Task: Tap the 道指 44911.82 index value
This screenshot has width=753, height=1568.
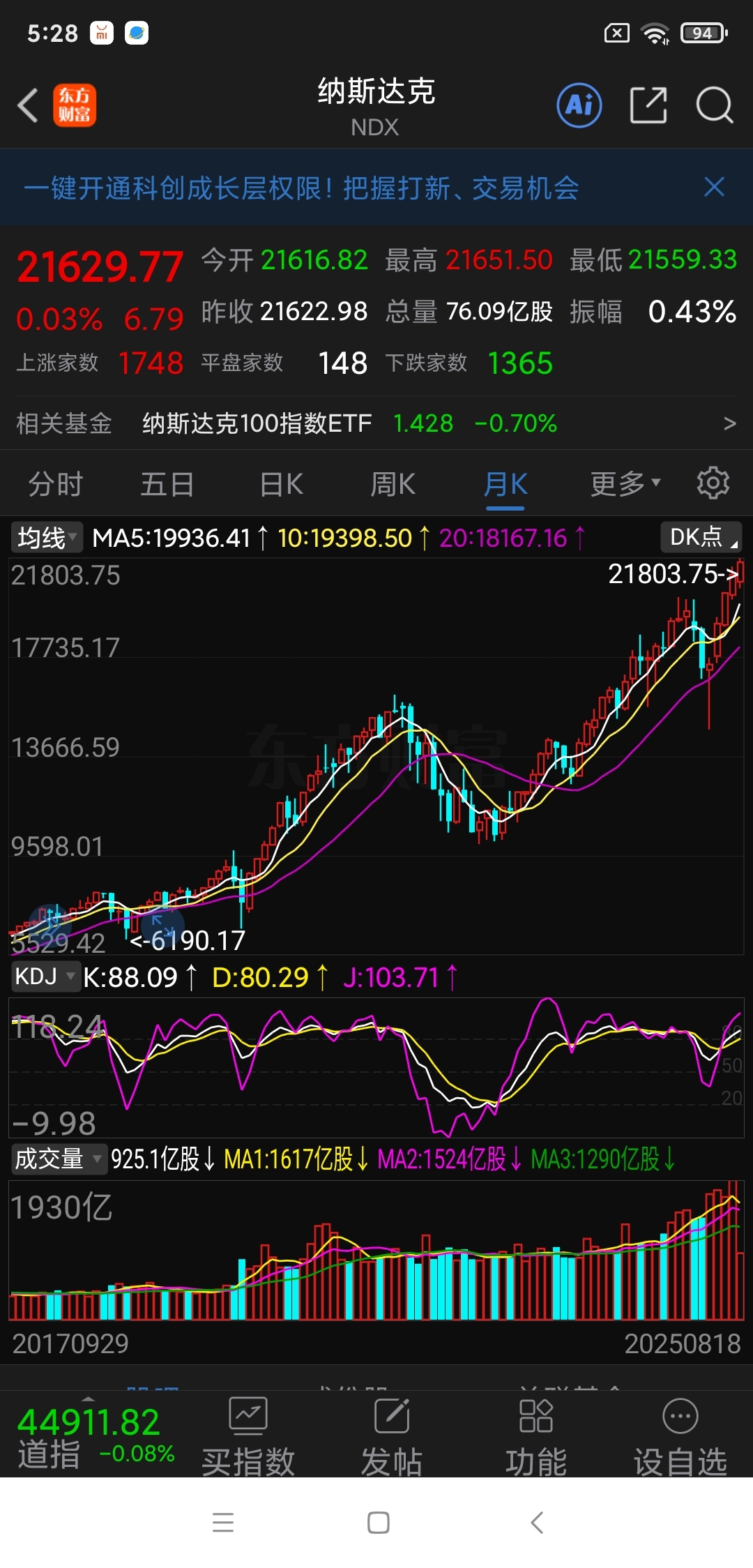Action: tap(88, 1423)
